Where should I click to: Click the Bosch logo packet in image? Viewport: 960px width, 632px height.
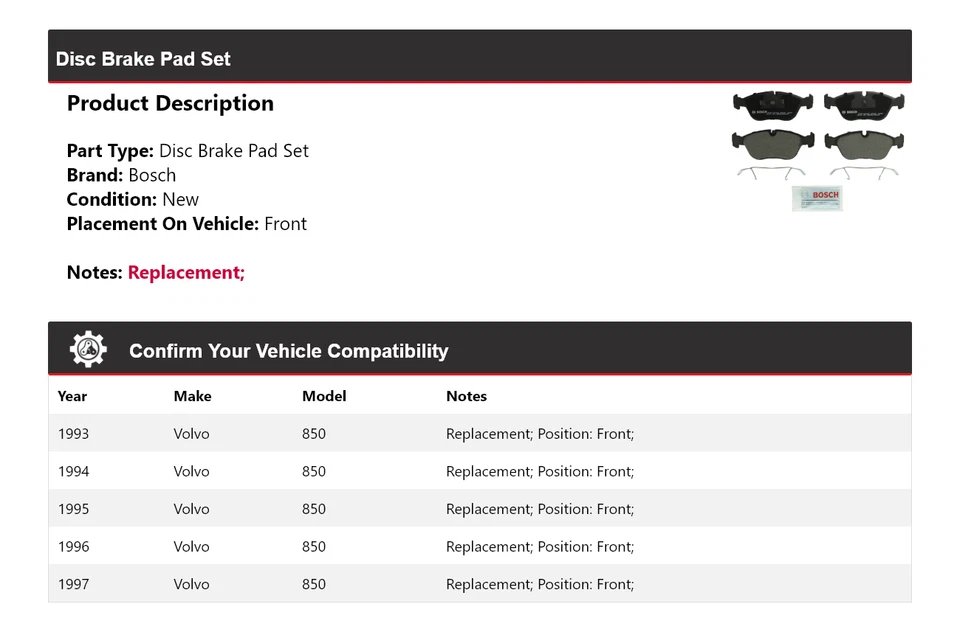pyautogui.click(x=817, y=197)
